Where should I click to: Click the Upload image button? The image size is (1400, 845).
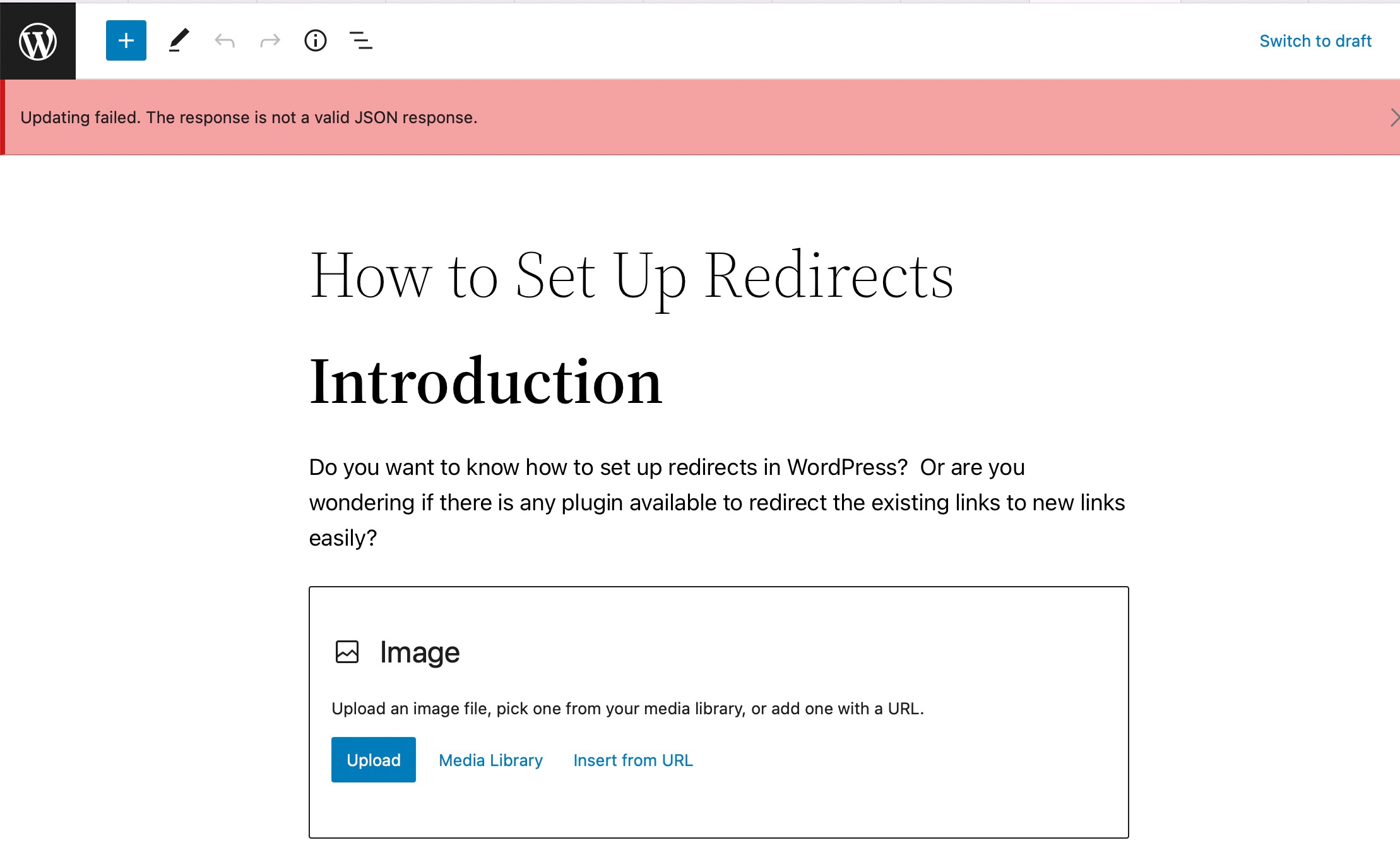(373, 760)
